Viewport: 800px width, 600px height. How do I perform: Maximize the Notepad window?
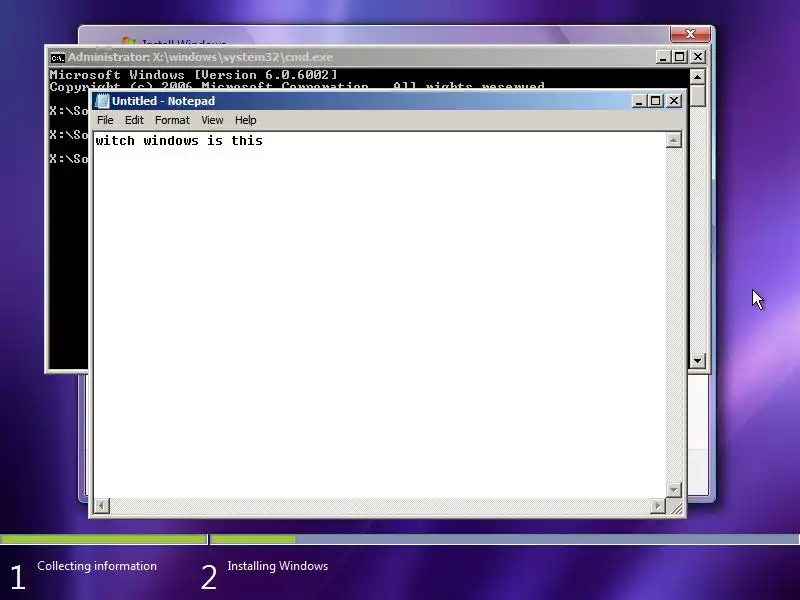click(x=656, y=101)
